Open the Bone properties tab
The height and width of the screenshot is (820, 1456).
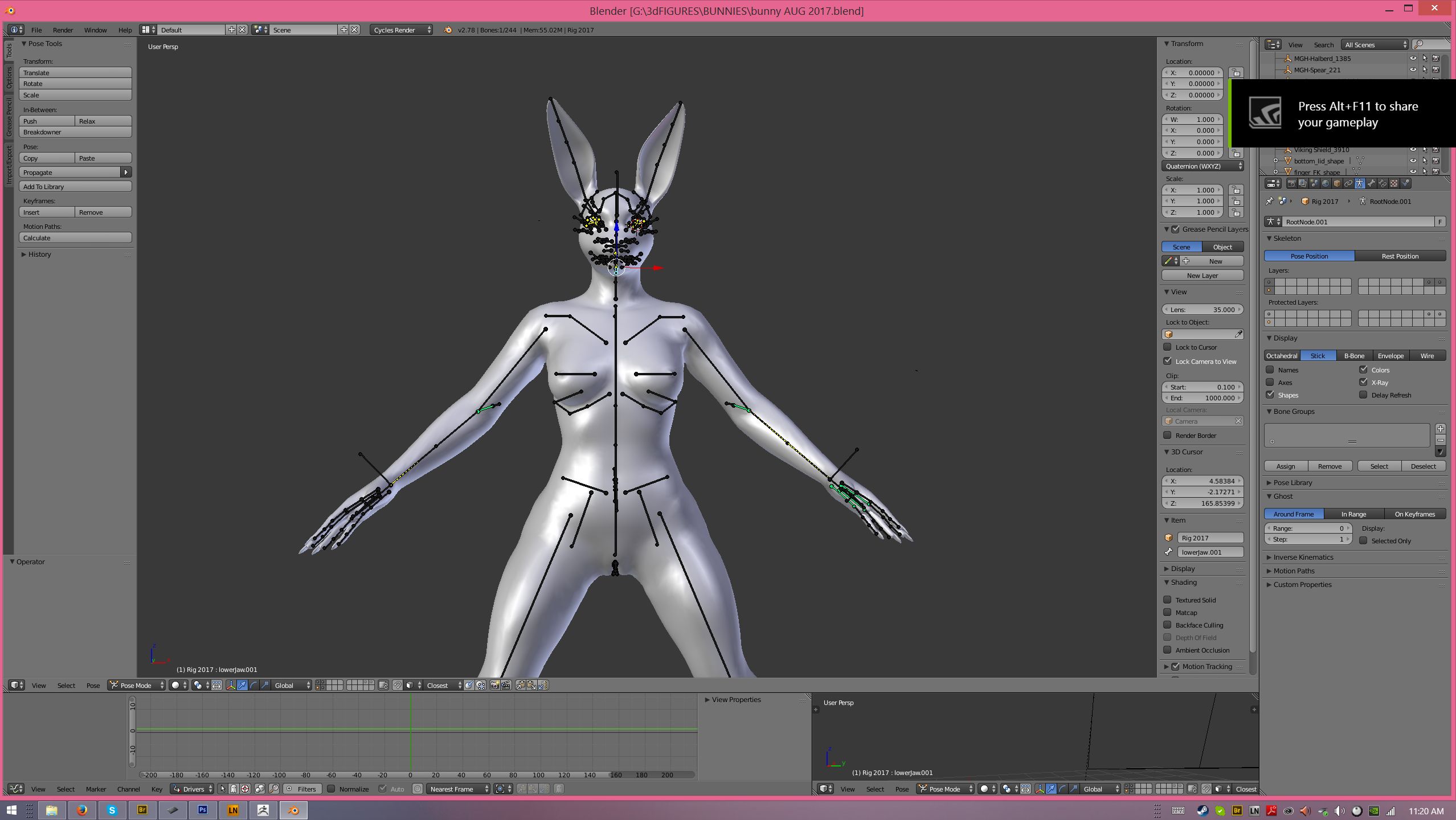pos(1371,183)
